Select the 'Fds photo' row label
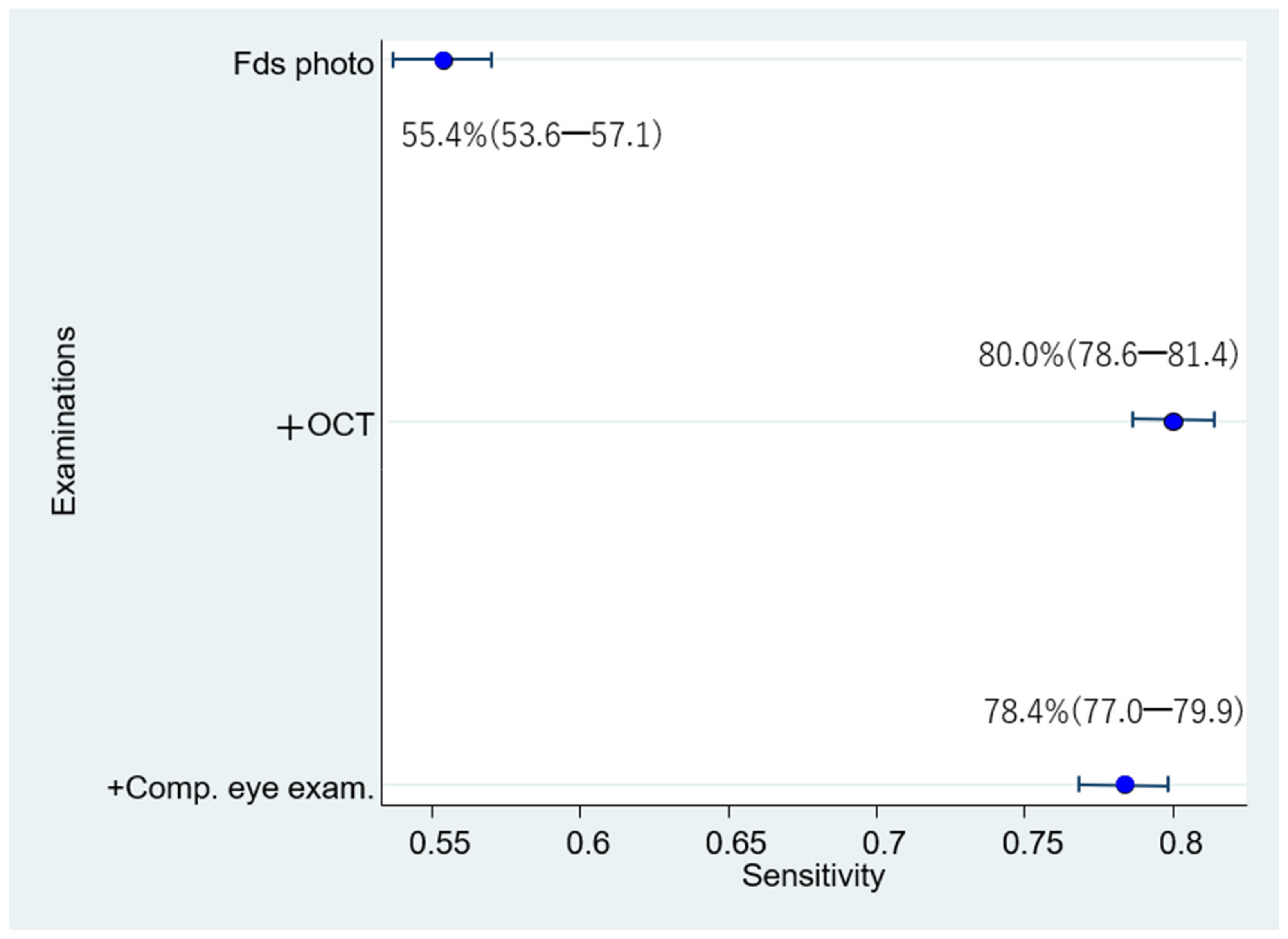This screenshot has width=1288, height=939. pos(303,64)
